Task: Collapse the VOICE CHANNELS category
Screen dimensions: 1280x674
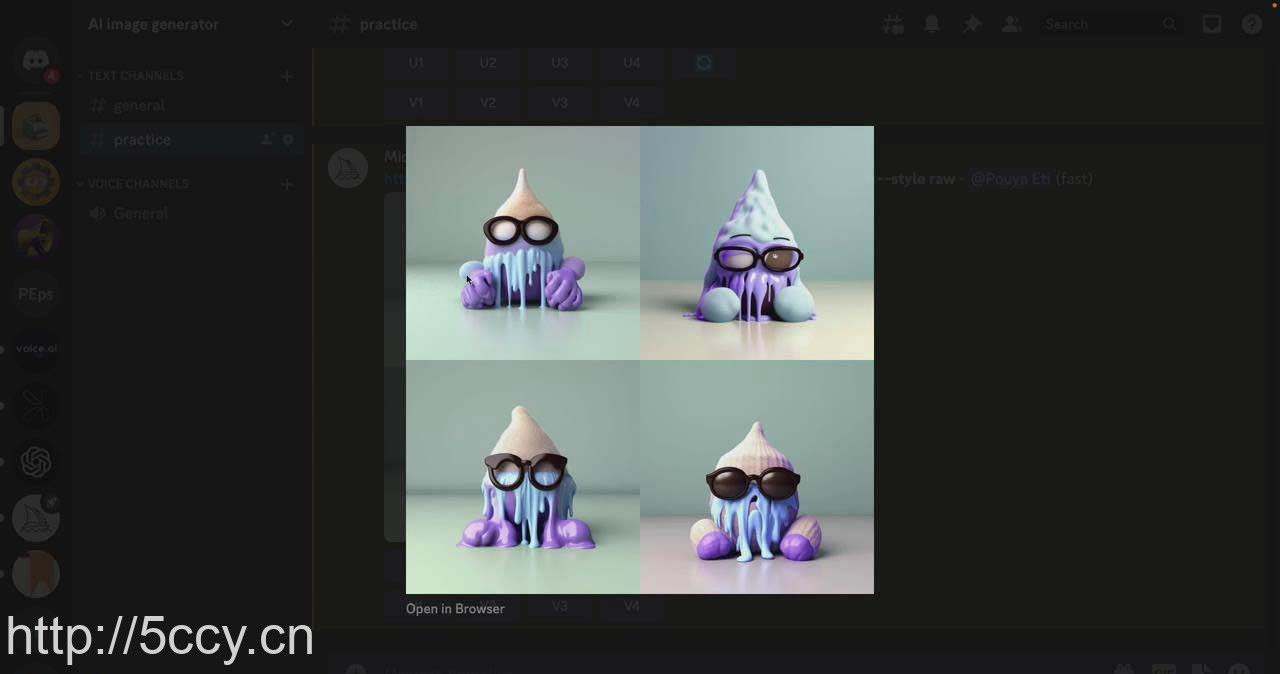Action: [135, 183]
